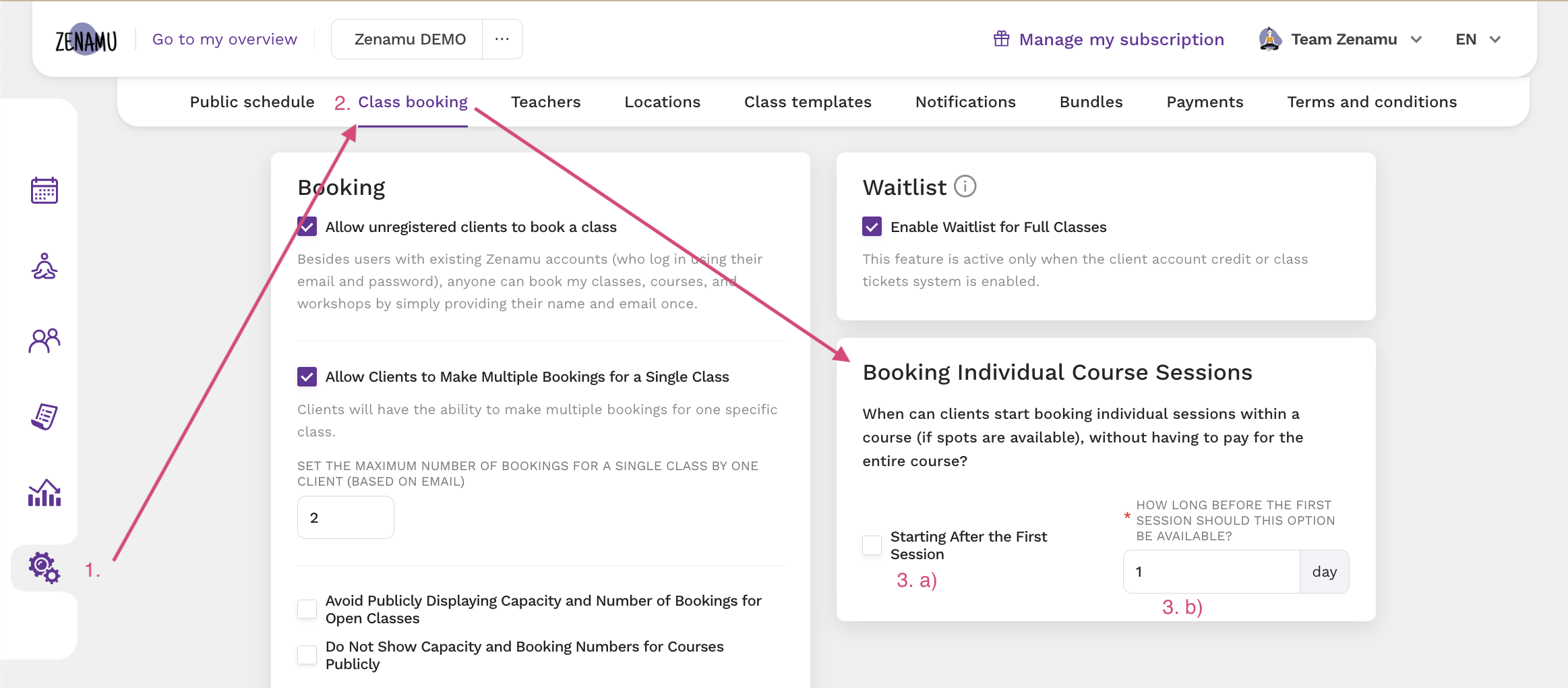The image size is (1568, 688).
Task: Open the Payments tab
Action: tap(1205, 102)
